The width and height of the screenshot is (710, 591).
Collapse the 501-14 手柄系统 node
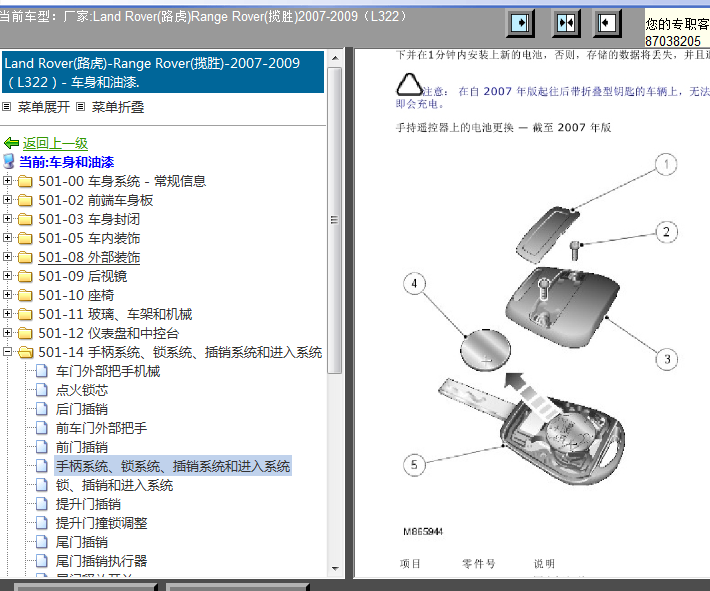coord(7,352)
